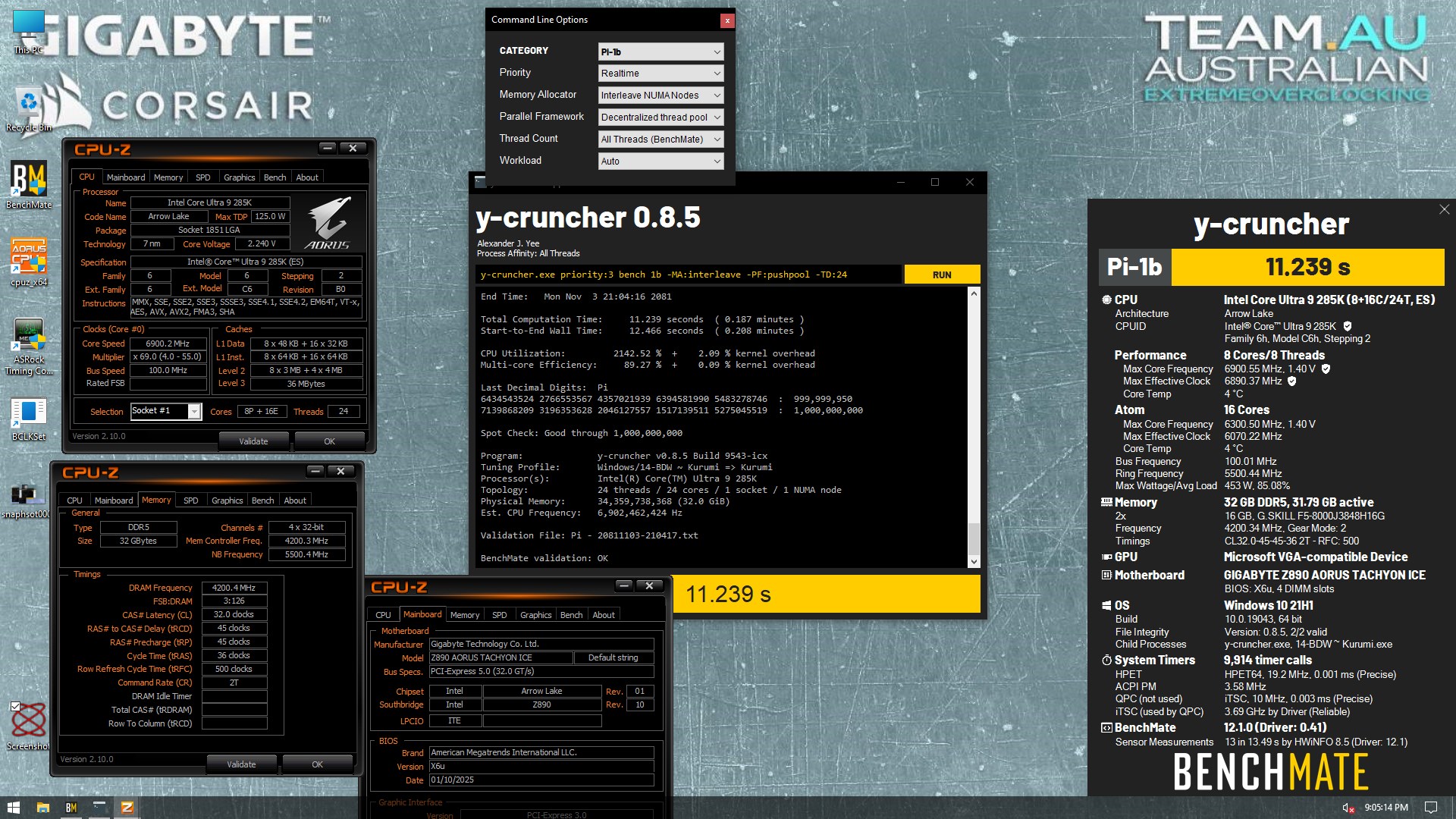Image resolution: width=1456 pixels, height=819 pixels.
Task: Maximize the y-cruncher window
Action: (x=935, y=182)
